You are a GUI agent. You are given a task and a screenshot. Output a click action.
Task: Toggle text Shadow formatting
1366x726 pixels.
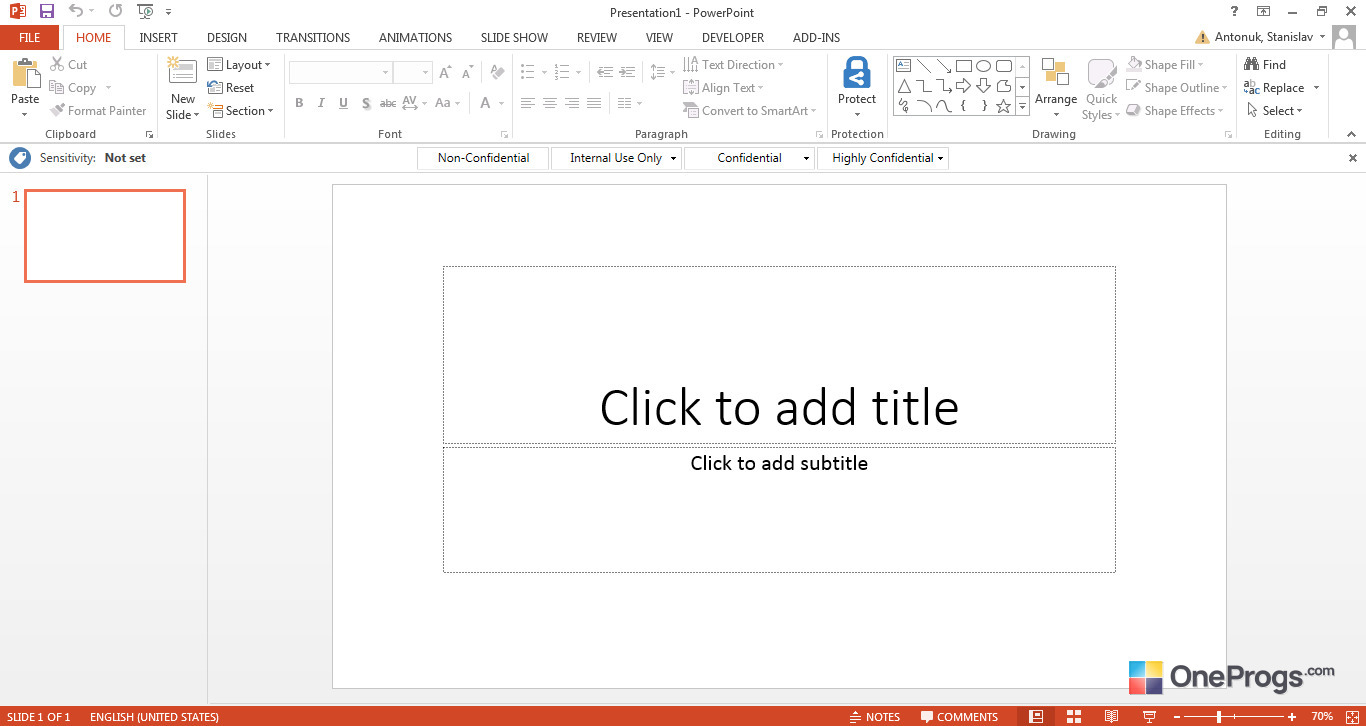pos(366,103)
